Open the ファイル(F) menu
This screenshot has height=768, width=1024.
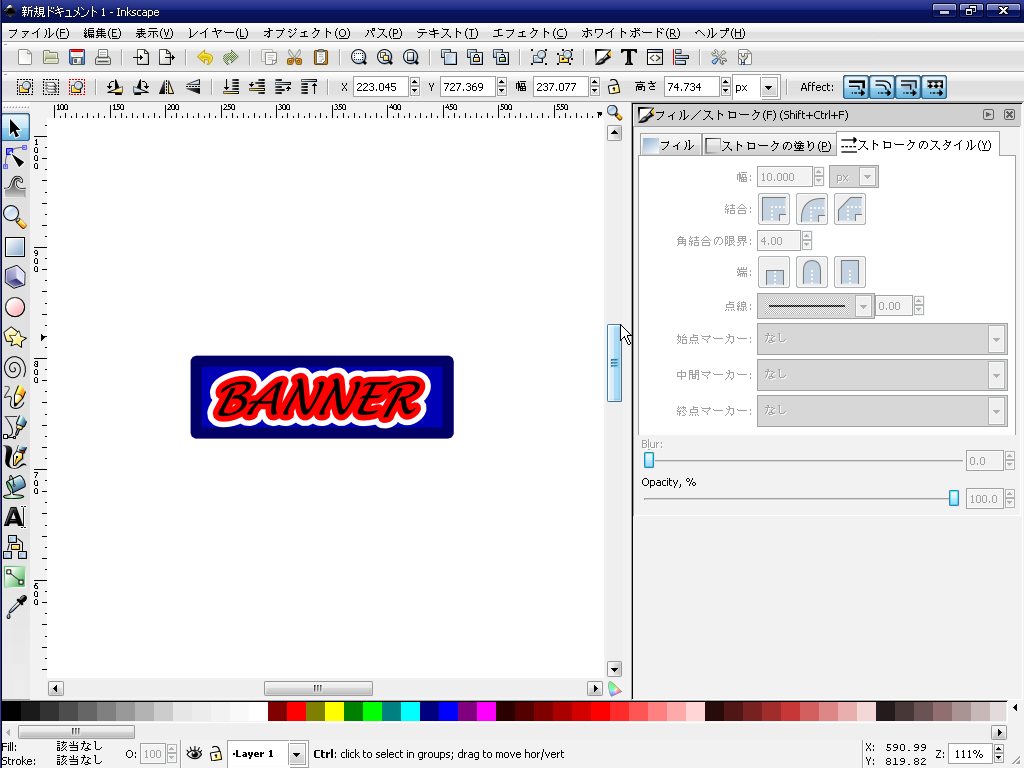pyautogui.click(x=39, y=33)
